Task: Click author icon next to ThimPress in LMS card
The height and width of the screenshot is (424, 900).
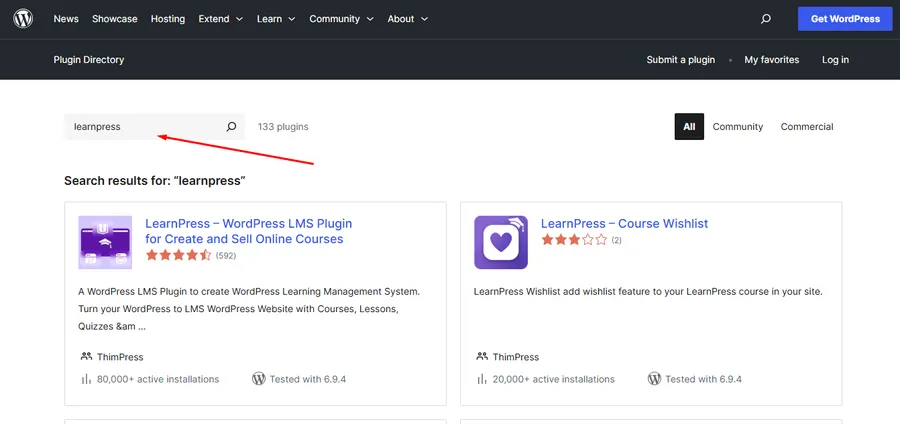Action: 87,356
